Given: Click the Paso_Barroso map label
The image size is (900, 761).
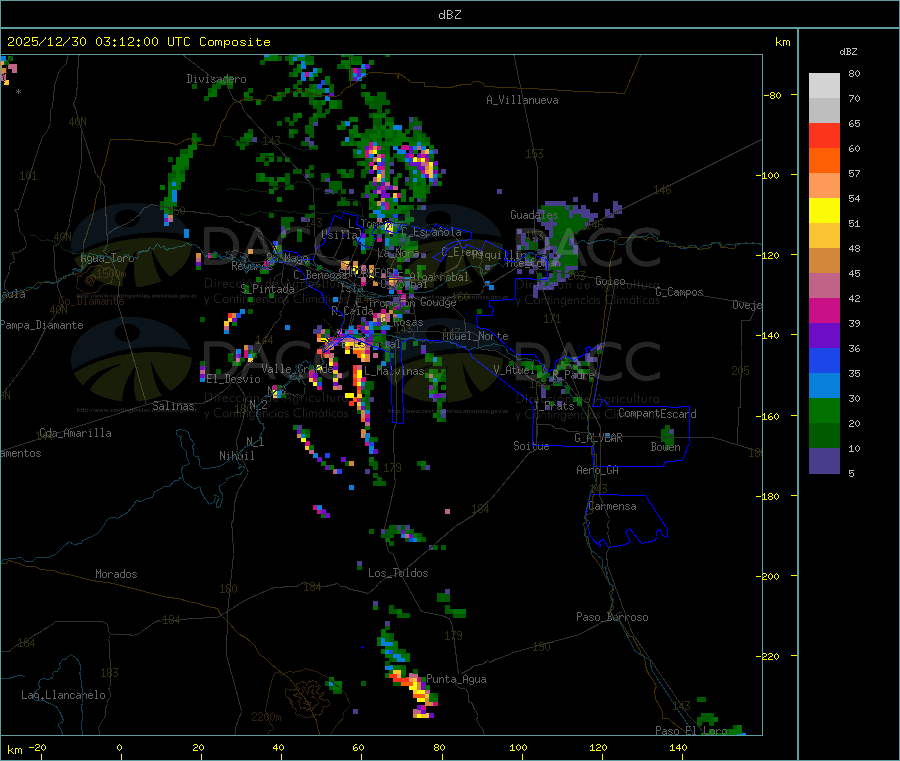Looking at the screenshot, I should [x=612, y=617].
